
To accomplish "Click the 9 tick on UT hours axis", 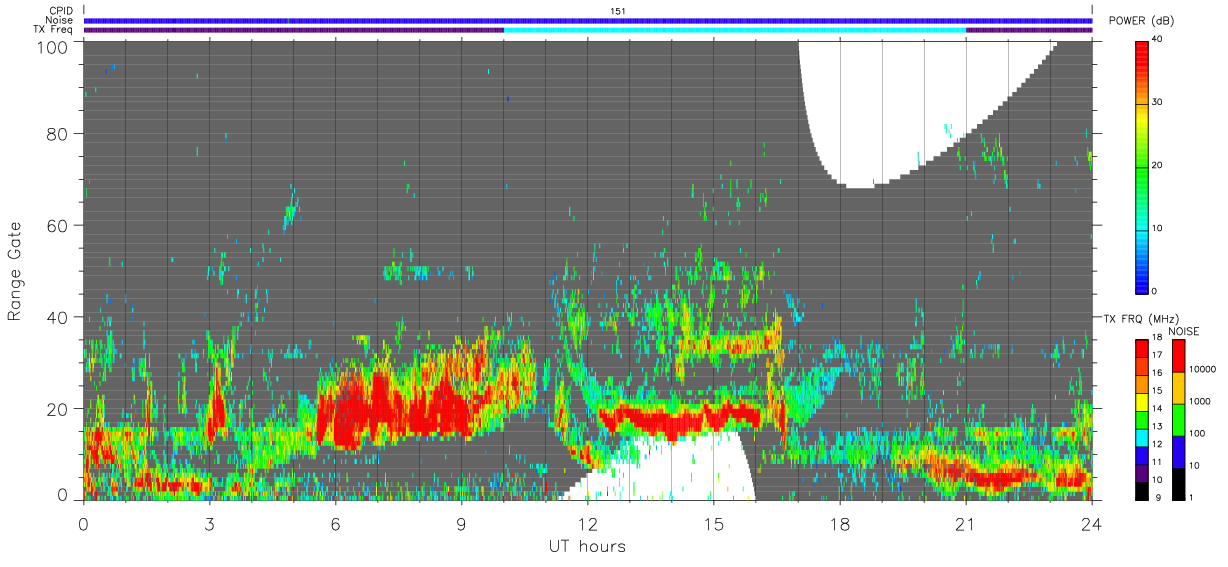I will coord(462,523).
